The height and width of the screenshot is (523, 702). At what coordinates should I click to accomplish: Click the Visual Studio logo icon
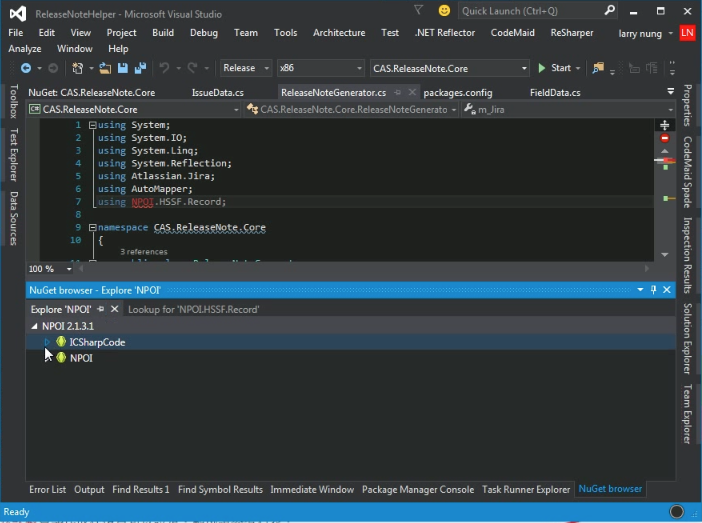18,14
